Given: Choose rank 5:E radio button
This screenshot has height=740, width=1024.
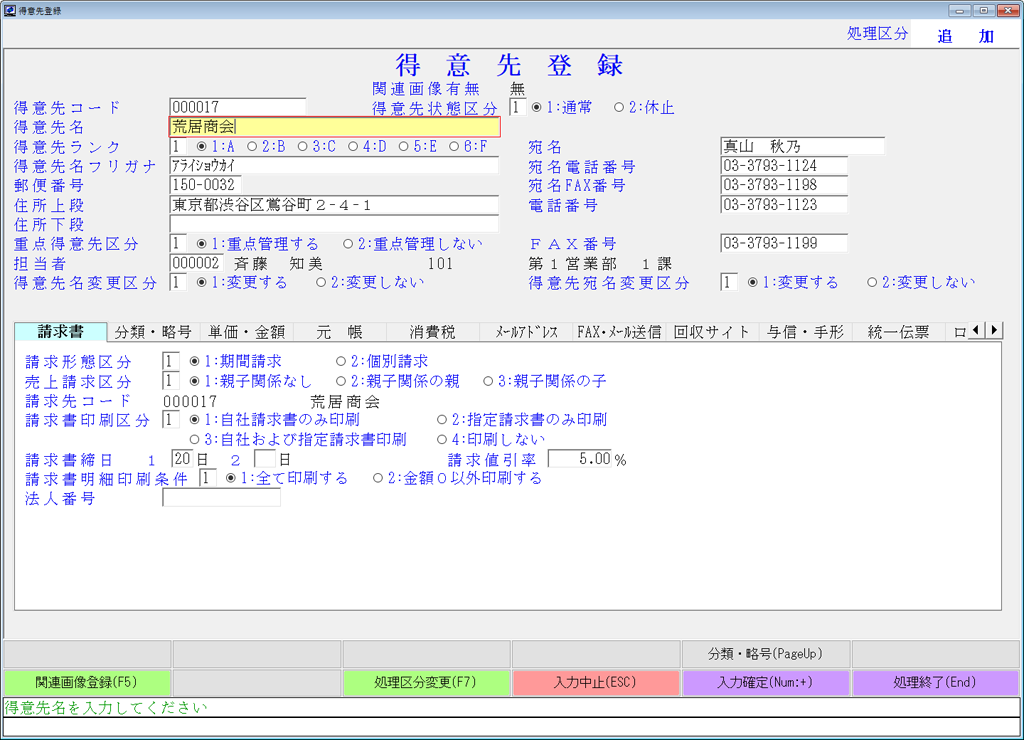Looking at the screenshot, I should [x=417, y=147].
